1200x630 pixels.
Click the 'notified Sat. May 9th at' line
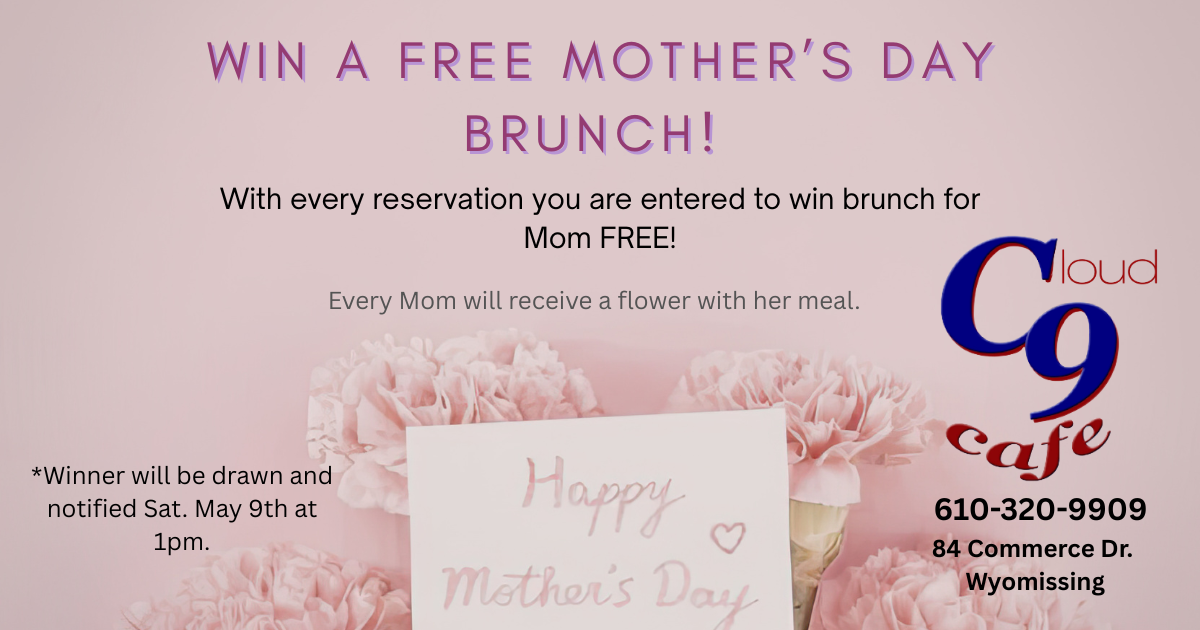coord(182,508)
